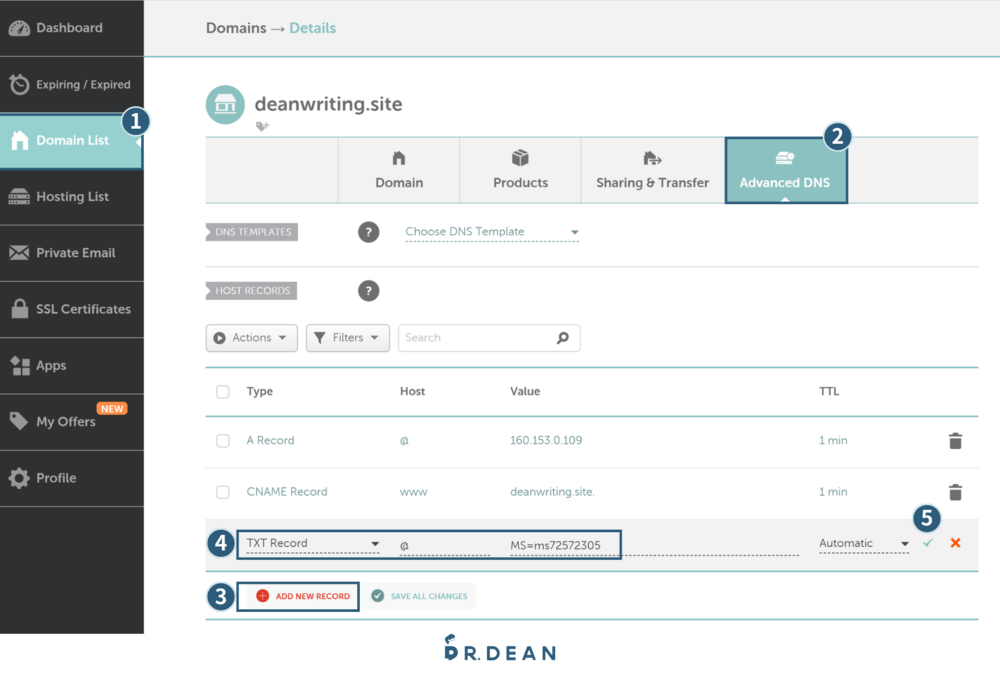Click the DNS Templates help question mark

(x=369, y=232)
